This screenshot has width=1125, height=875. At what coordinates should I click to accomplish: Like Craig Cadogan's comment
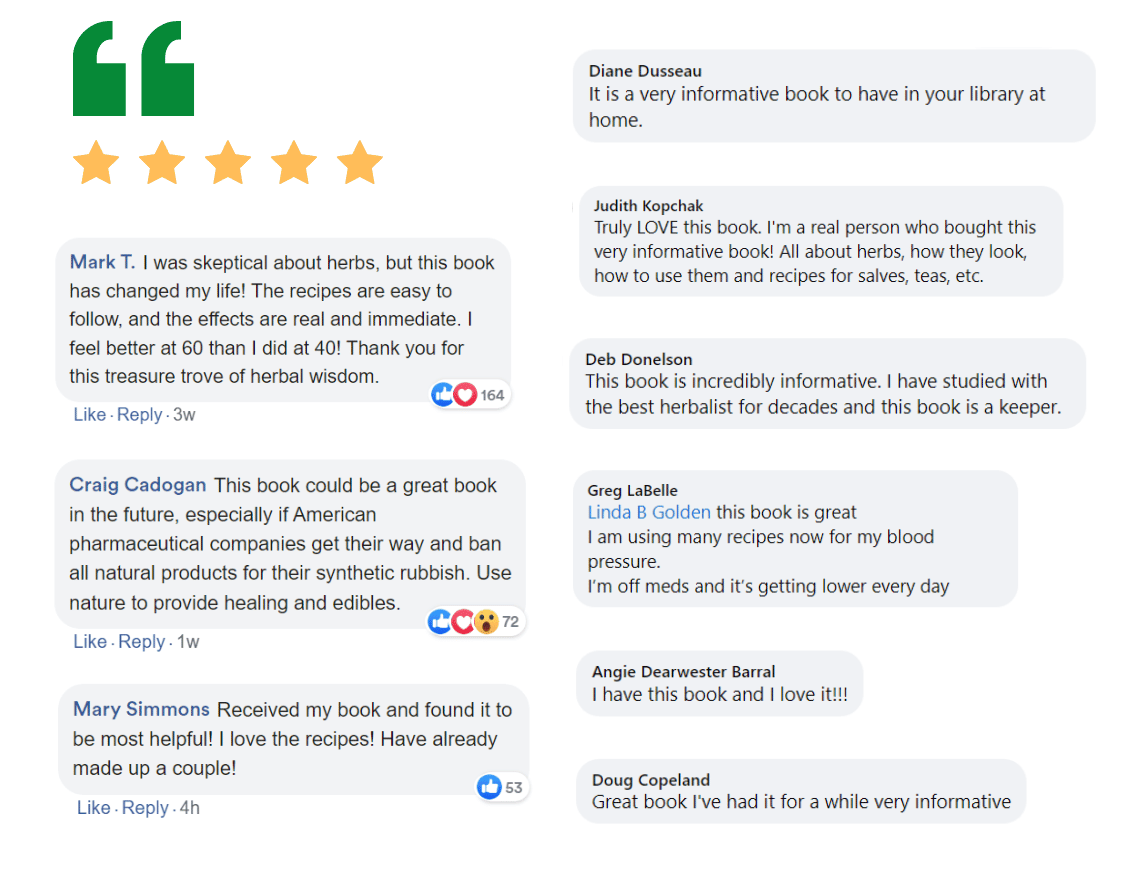pos(90,641)
